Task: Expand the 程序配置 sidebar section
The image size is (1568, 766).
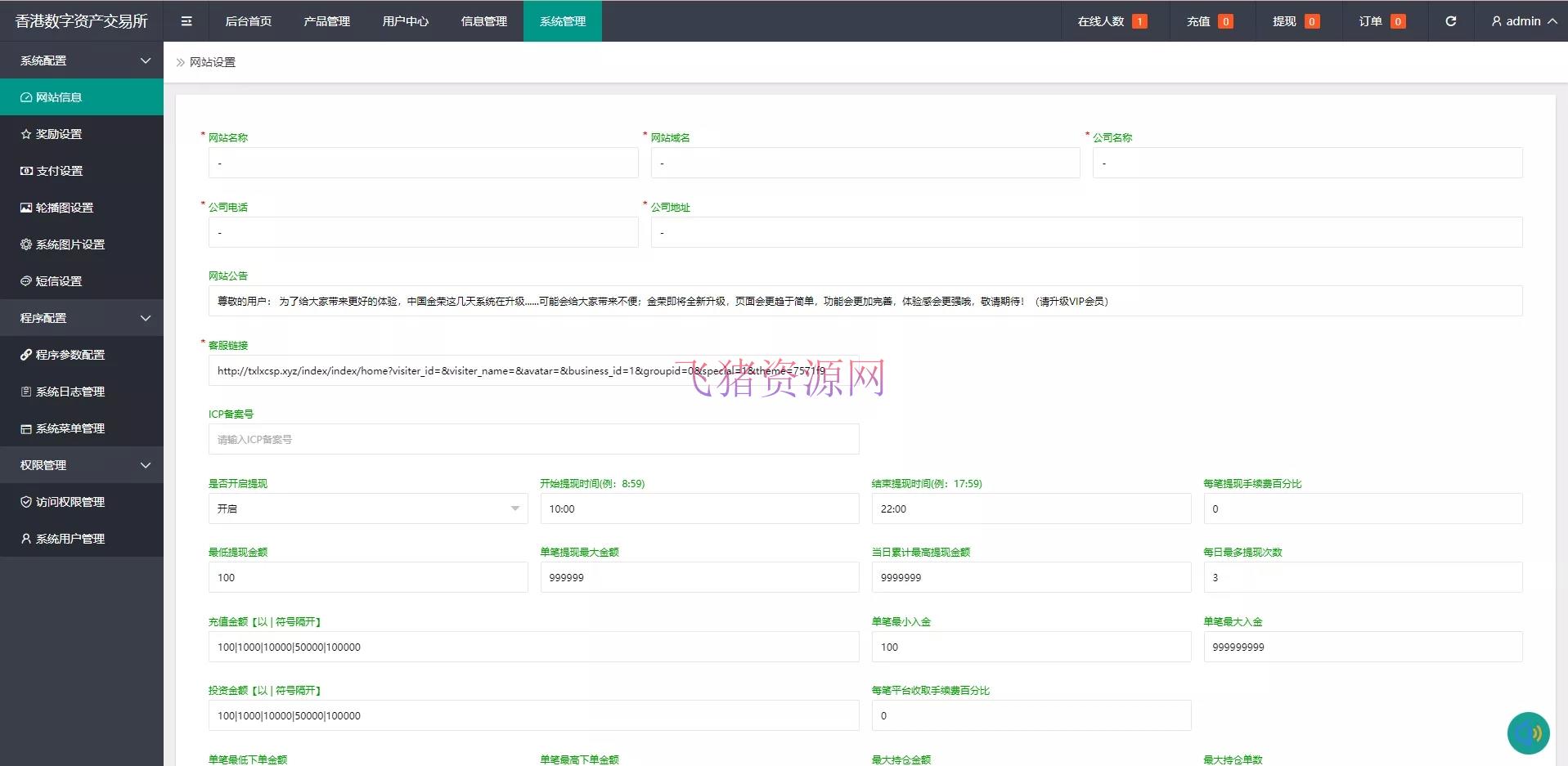Action: coord(82,317)
